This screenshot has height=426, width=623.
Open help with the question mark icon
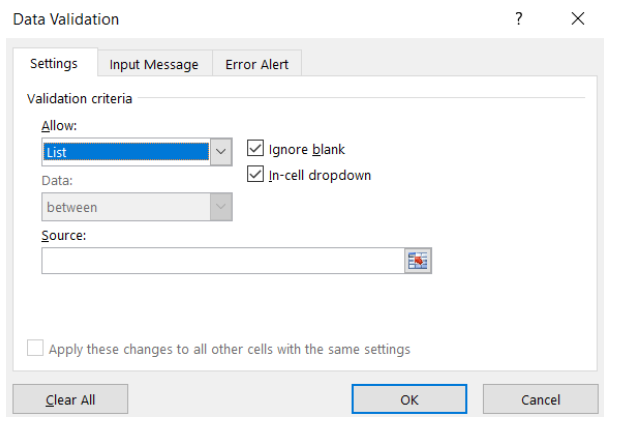point(519,19)
